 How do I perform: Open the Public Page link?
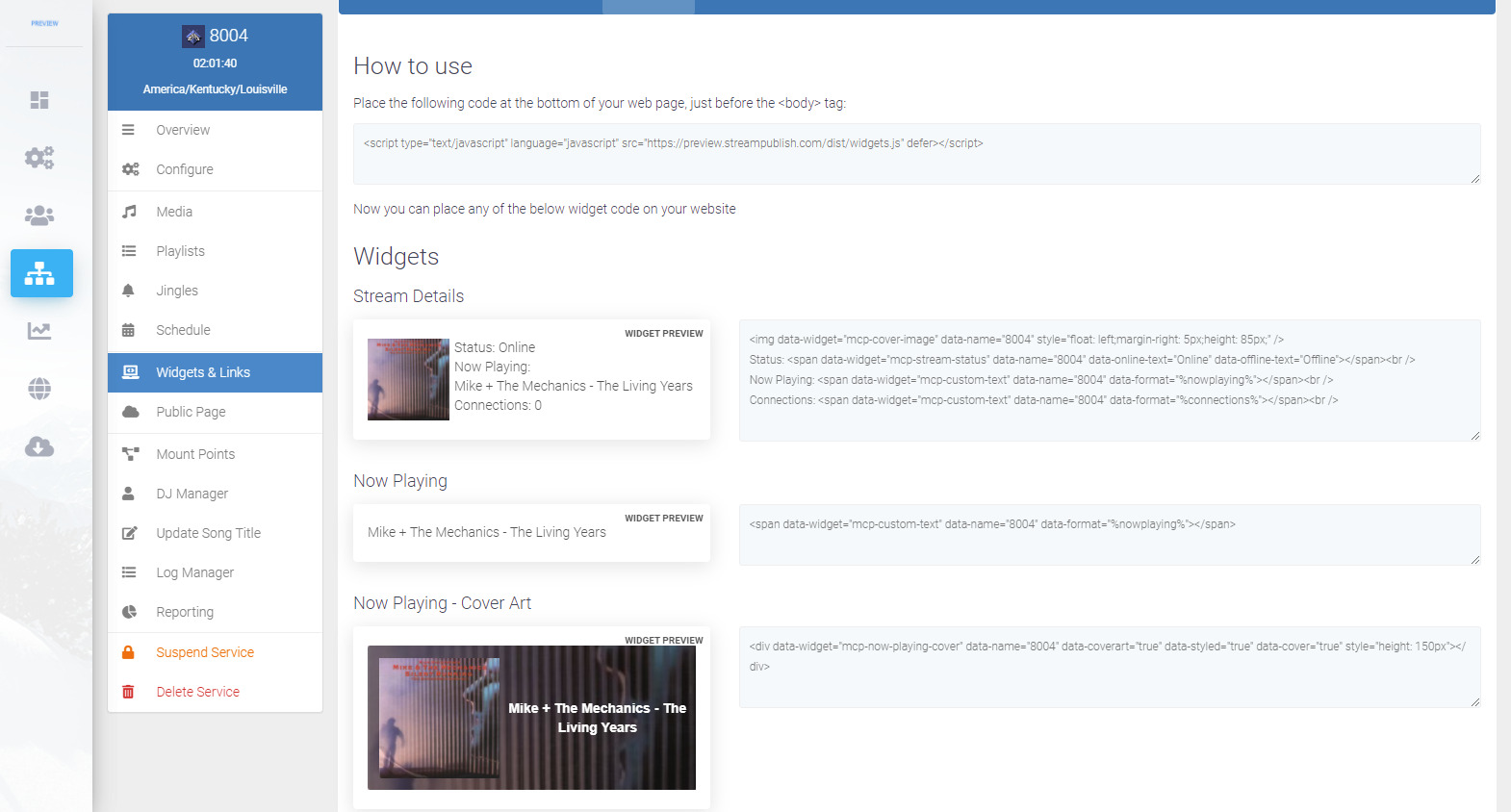click(215, 412)
